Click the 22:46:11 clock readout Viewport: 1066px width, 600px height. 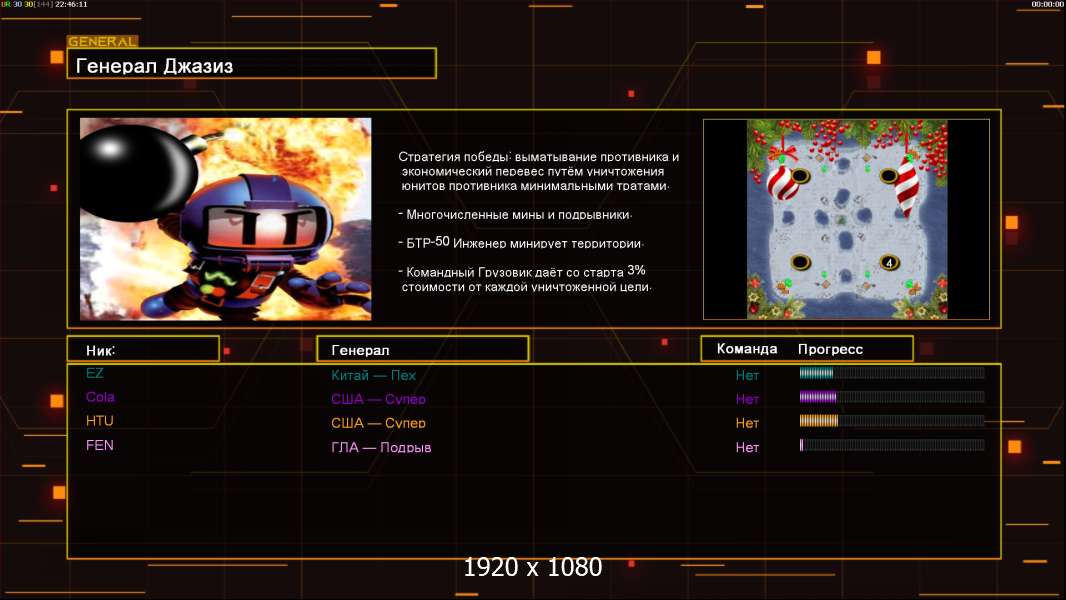coord(71,4)
